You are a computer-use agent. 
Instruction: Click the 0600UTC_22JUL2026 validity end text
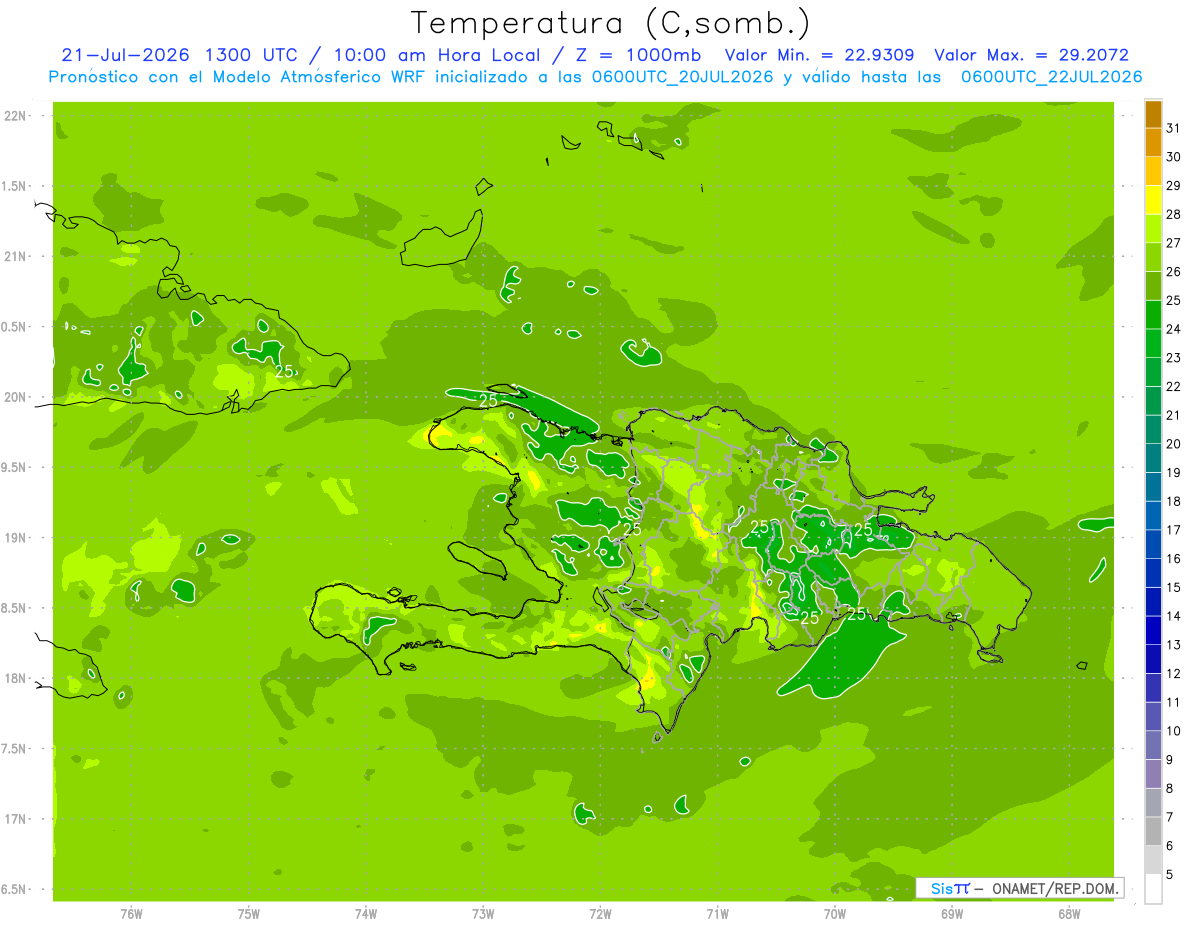point(1051,76)
